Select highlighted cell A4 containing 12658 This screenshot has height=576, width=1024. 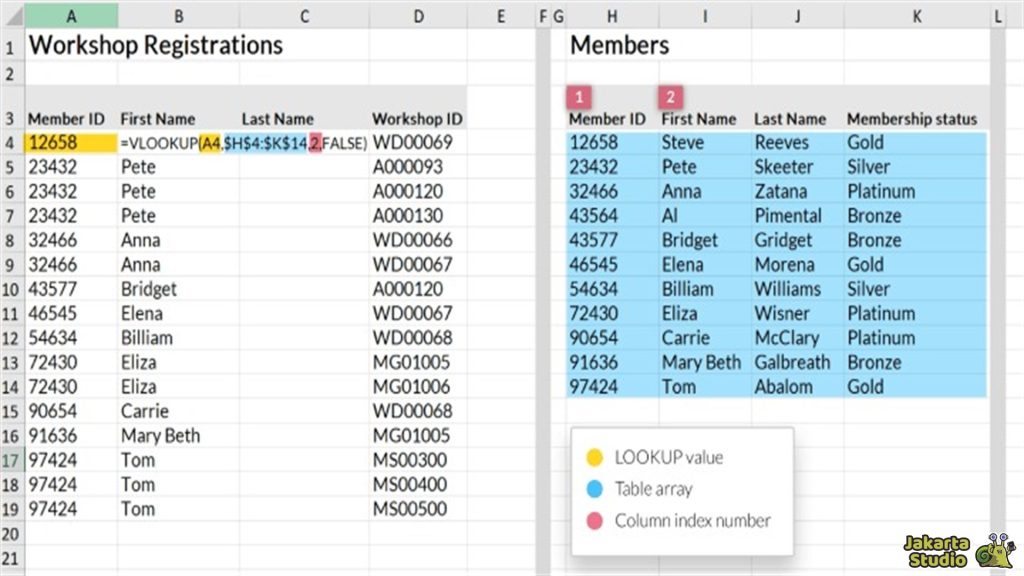point(72,143)
